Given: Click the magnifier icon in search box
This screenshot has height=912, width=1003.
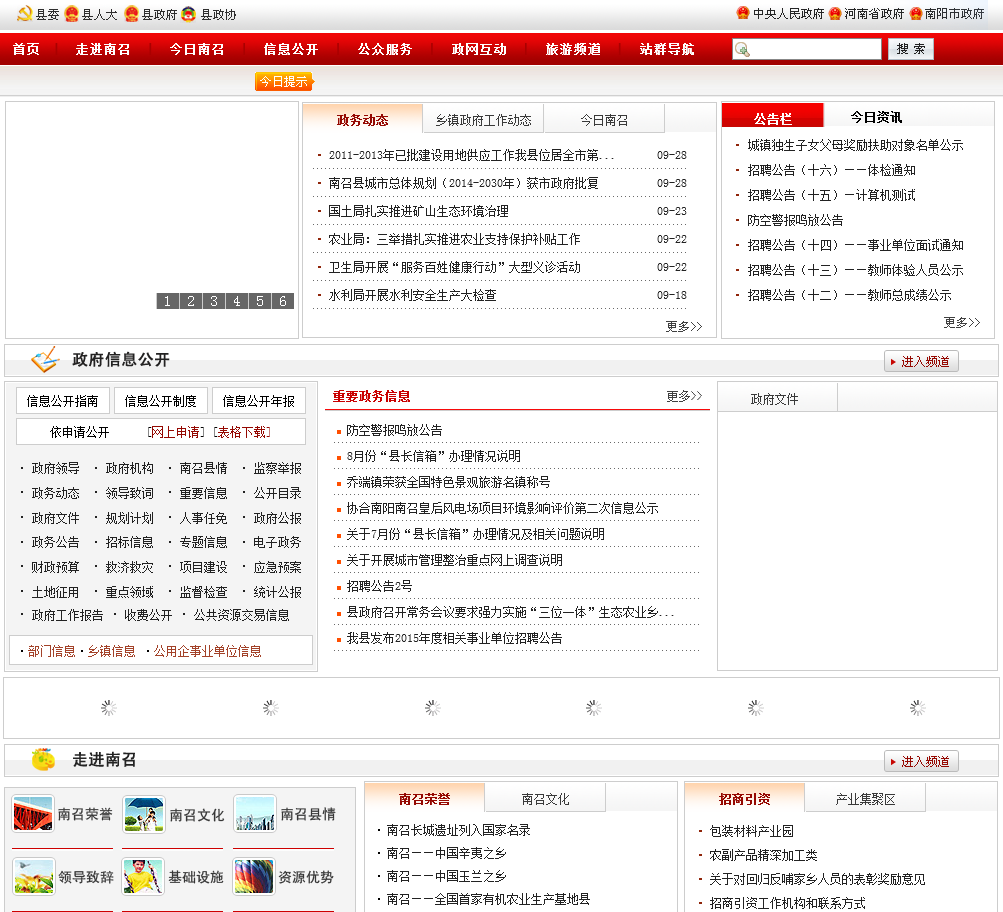Looking at the screenshot, I should (742, 49).
